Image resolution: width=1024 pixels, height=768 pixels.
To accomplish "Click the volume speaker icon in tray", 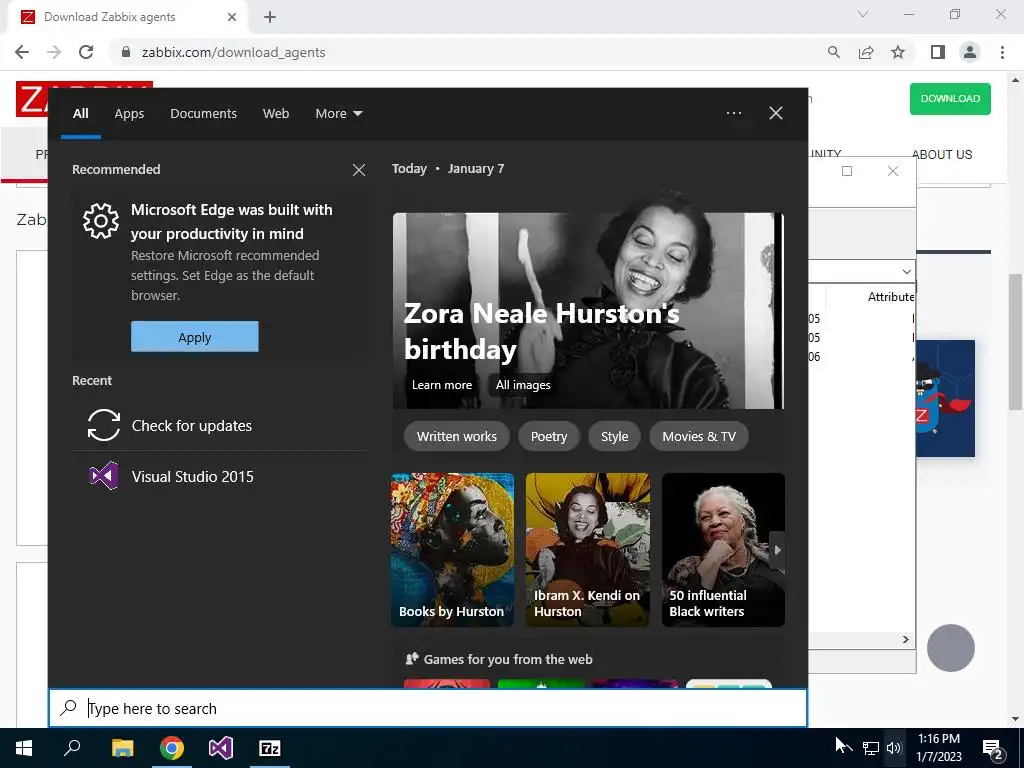I will point(894,748).
